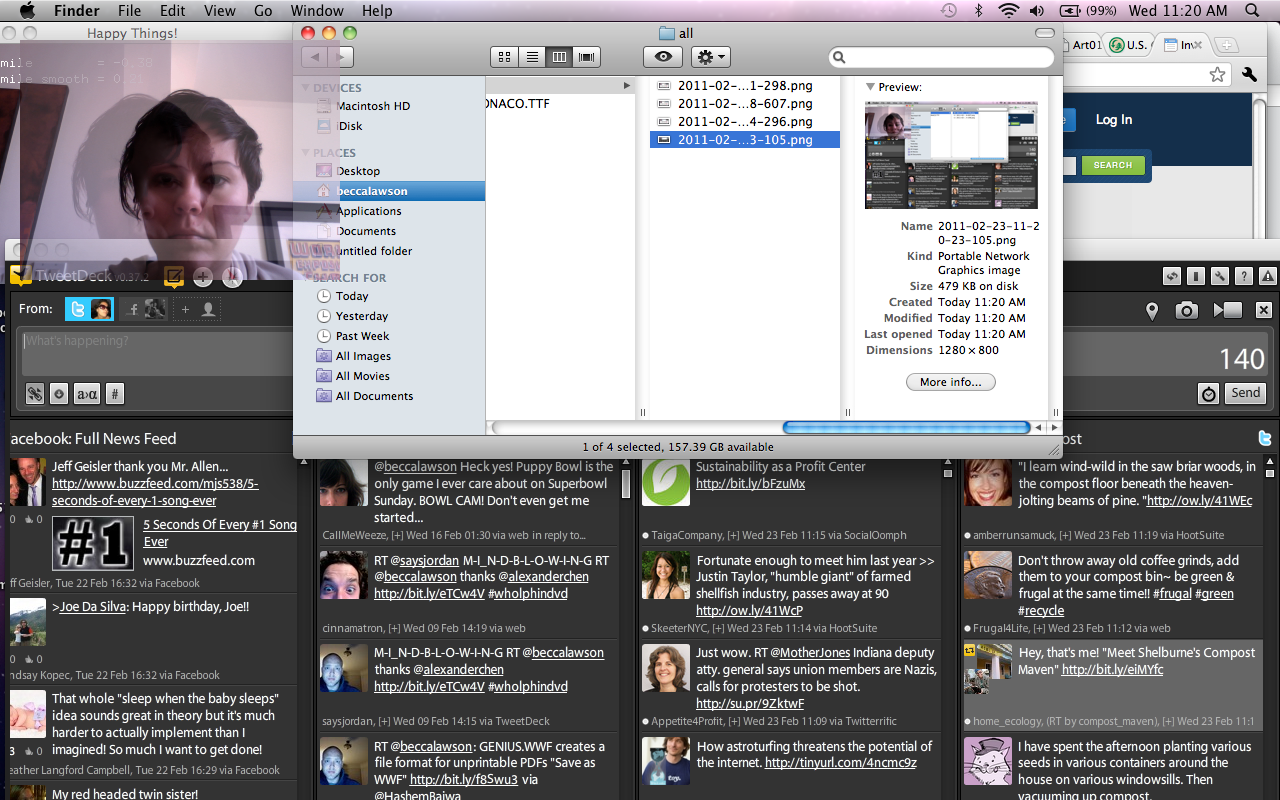Open the Go menu in menu bar

(263, 11)
